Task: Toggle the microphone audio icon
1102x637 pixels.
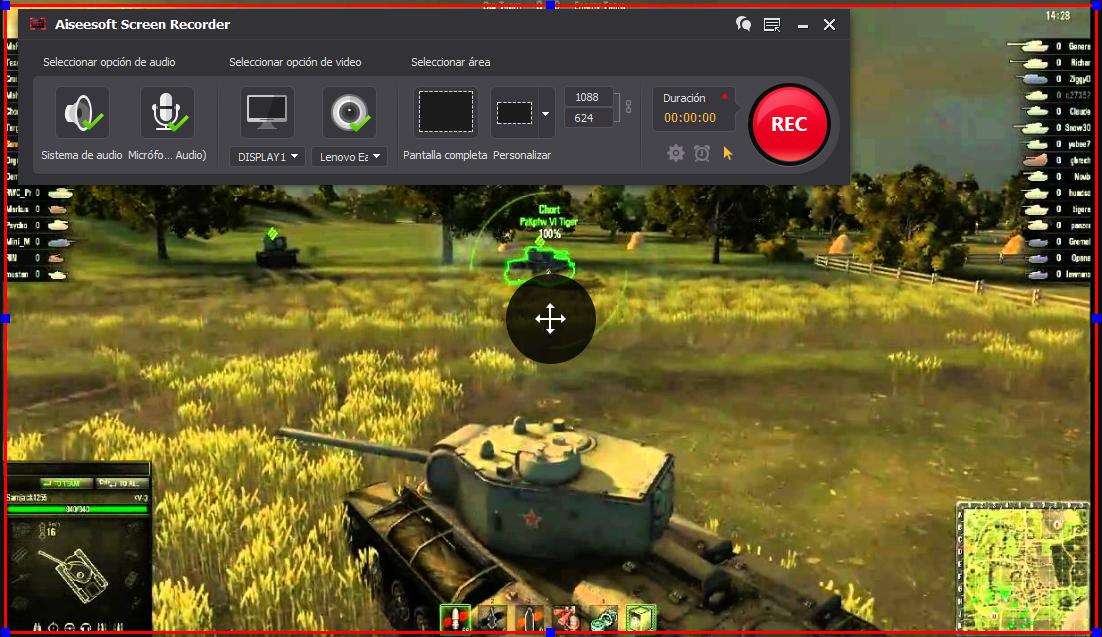Action: 167,112
